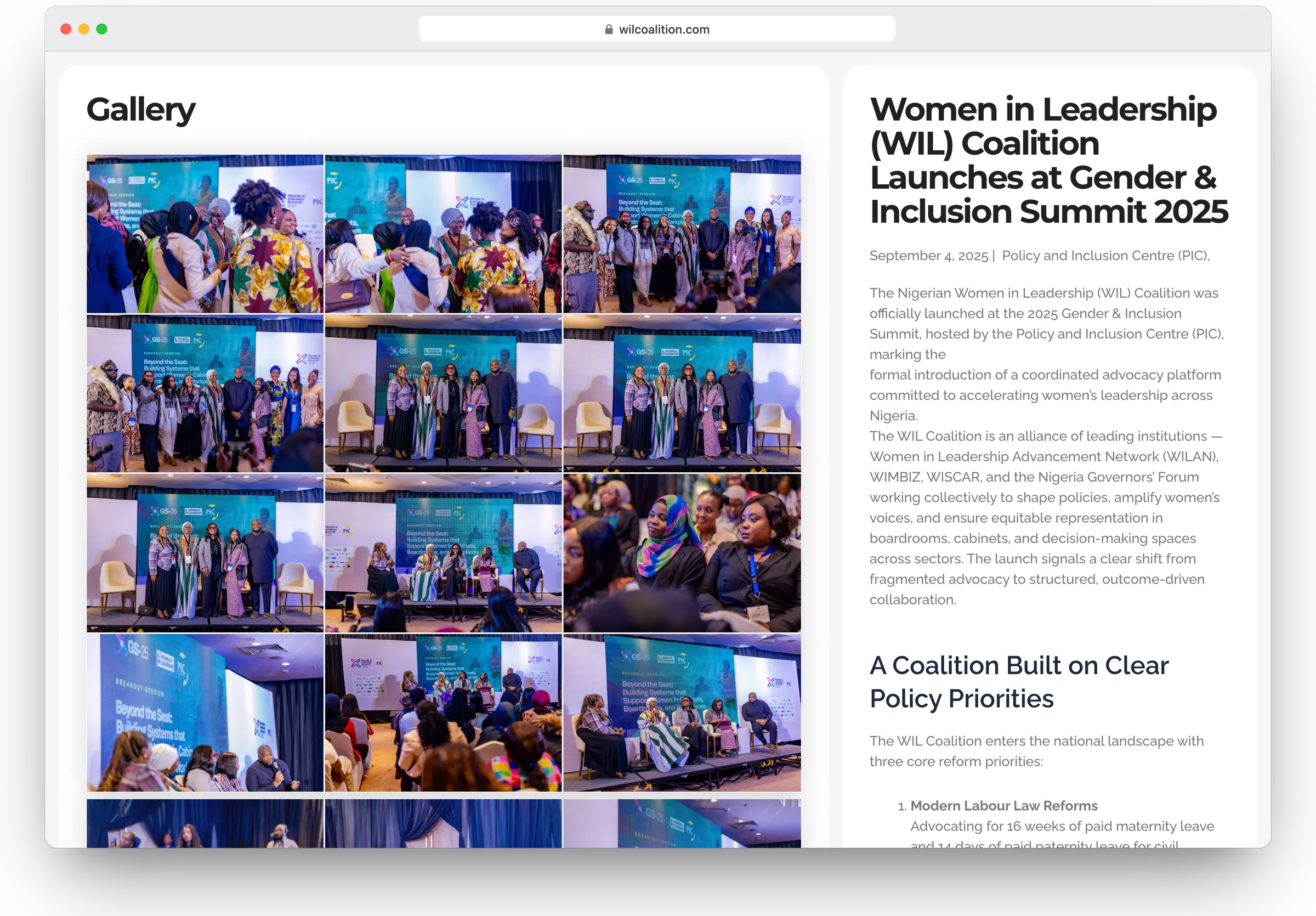Open second-row left large group photo
This screenshot has height=916, width=1316.
pyautogui.click(x=205, y=393)
